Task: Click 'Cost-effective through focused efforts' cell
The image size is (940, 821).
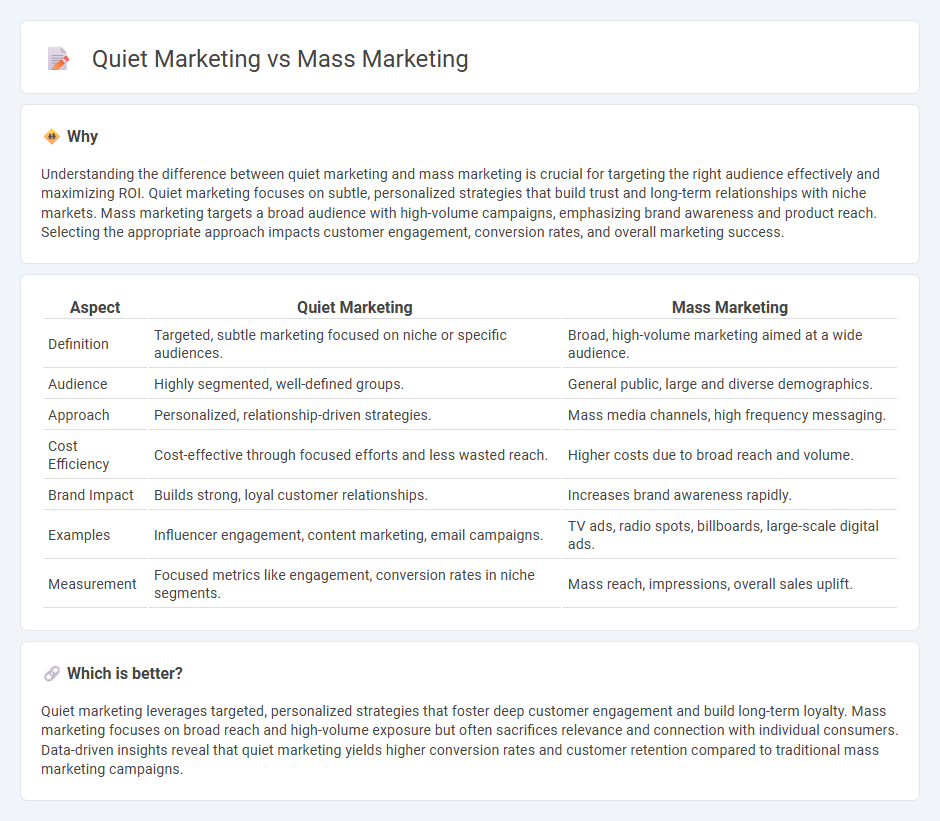Action: click(x=354, y=455)
